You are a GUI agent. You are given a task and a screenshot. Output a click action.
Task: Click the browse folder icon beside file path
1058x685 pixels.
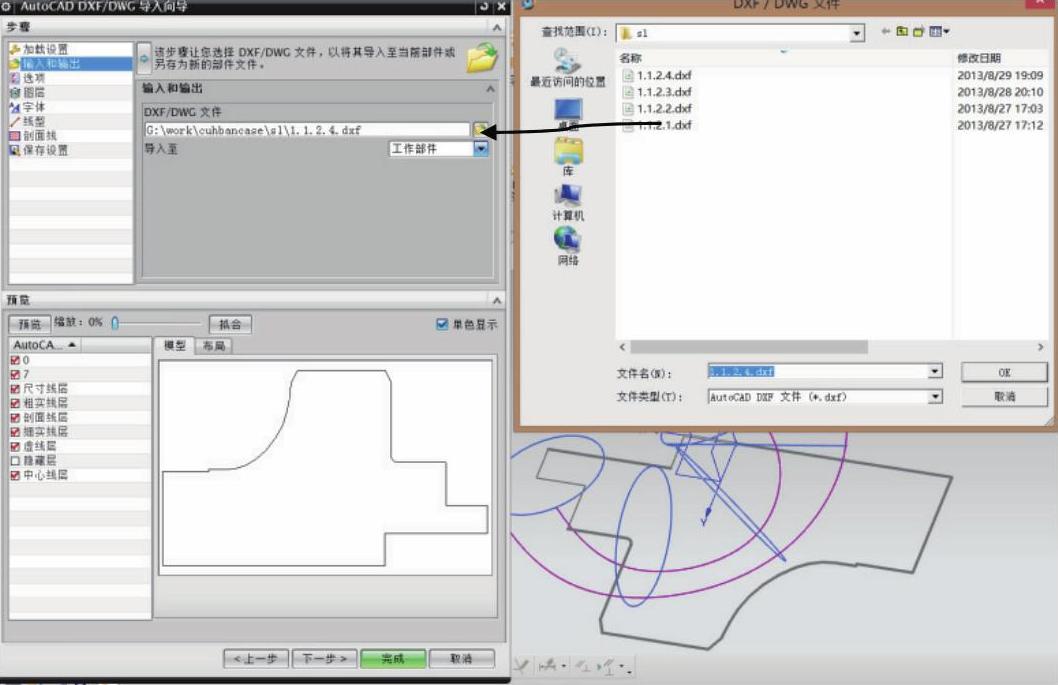[480, 130]
